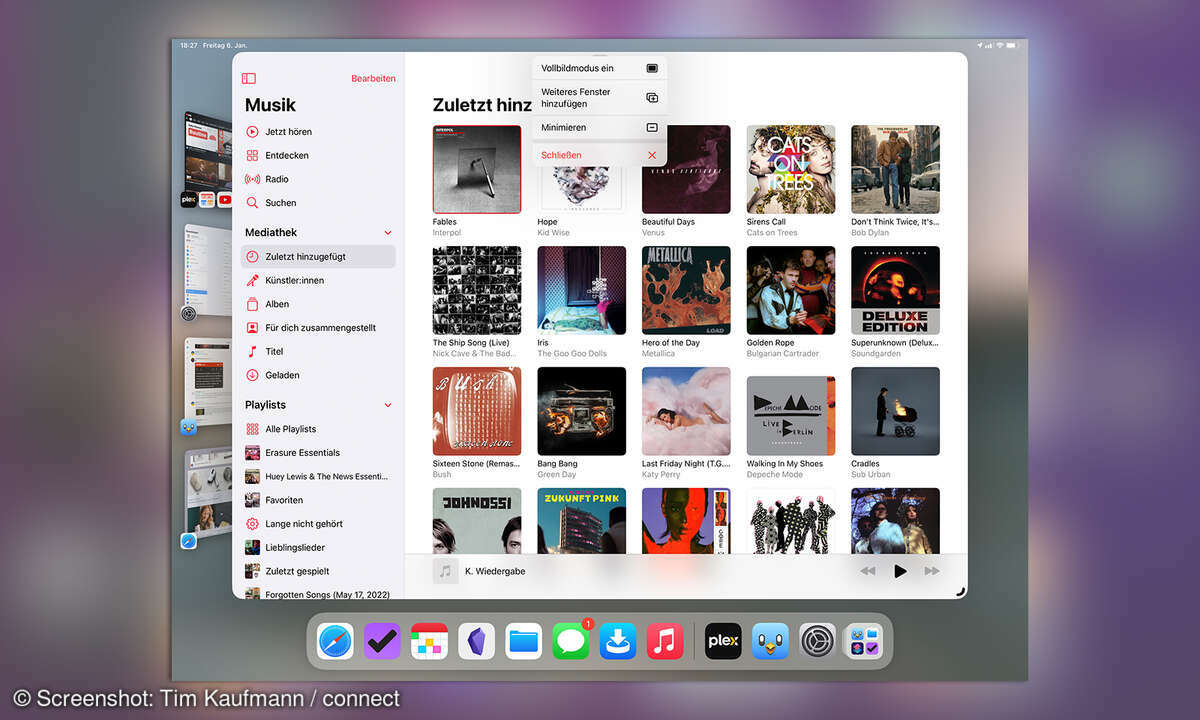The width and height of the screenshot is (1200, 720).
Task: Open Superunknown Deluxe Edition by Soundgarden
Action: coord(895,290)
